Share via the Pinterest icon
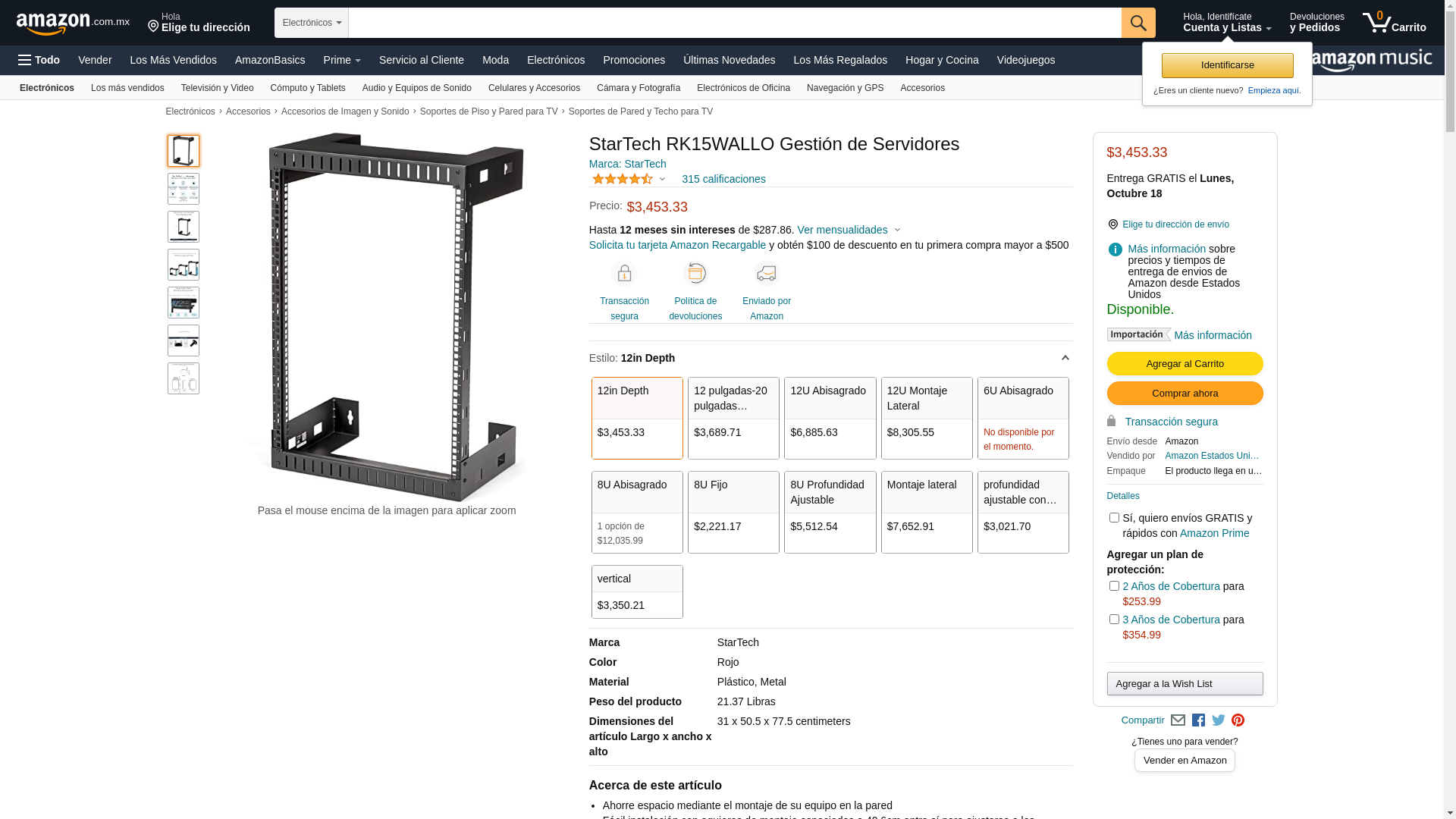This screenshot has height=819, width=1456. point(1238,720)
